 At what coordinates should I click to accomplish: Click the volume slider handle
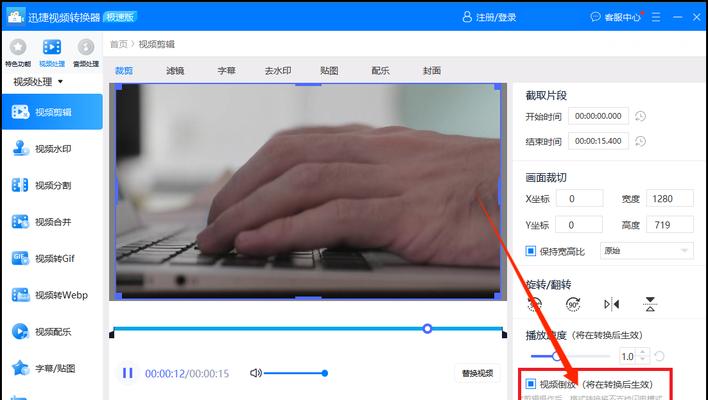[x=325, y=373]
